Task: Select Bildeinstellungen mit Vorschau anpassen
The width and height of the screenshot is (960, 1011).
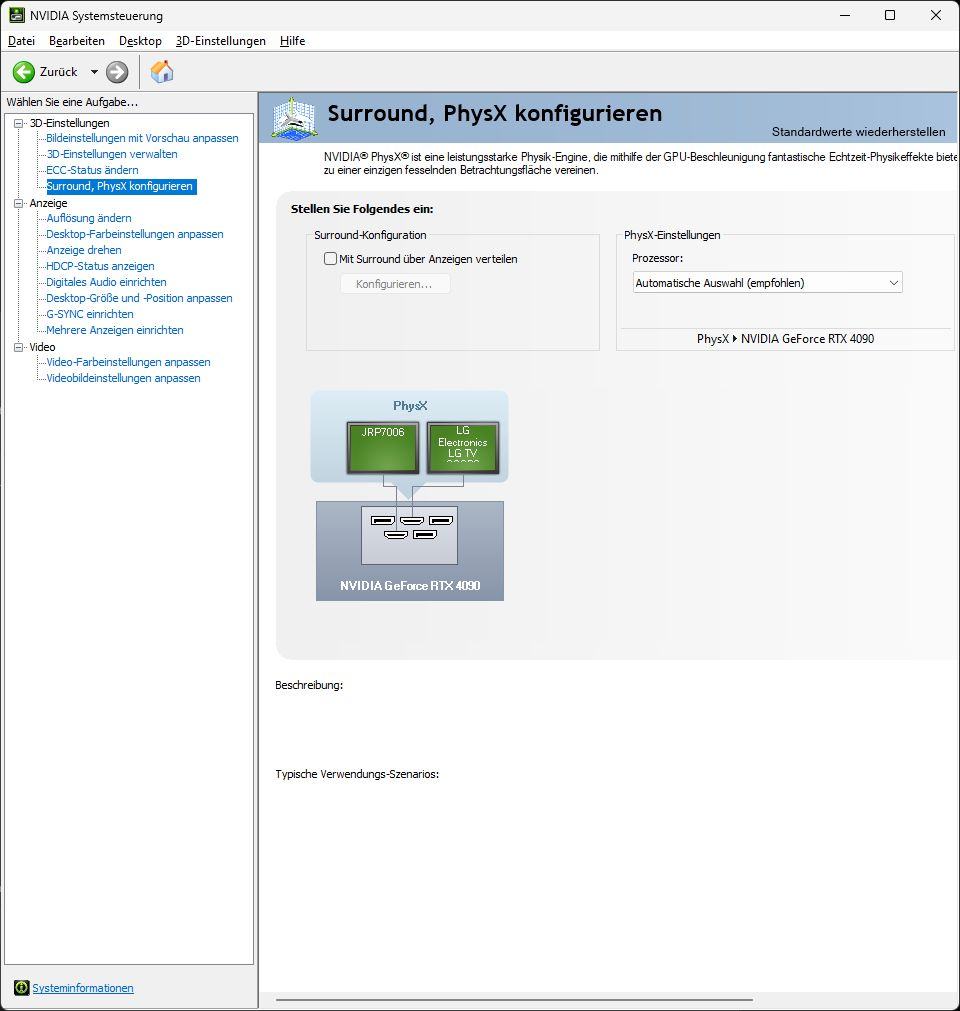Action: (142, 138)
